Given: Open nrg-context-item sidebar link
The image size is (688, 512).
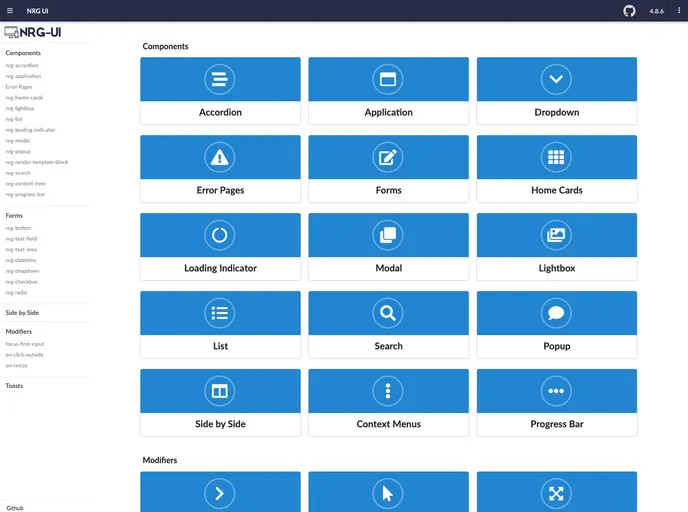Looking at the screenshot, I should (25, 184).
